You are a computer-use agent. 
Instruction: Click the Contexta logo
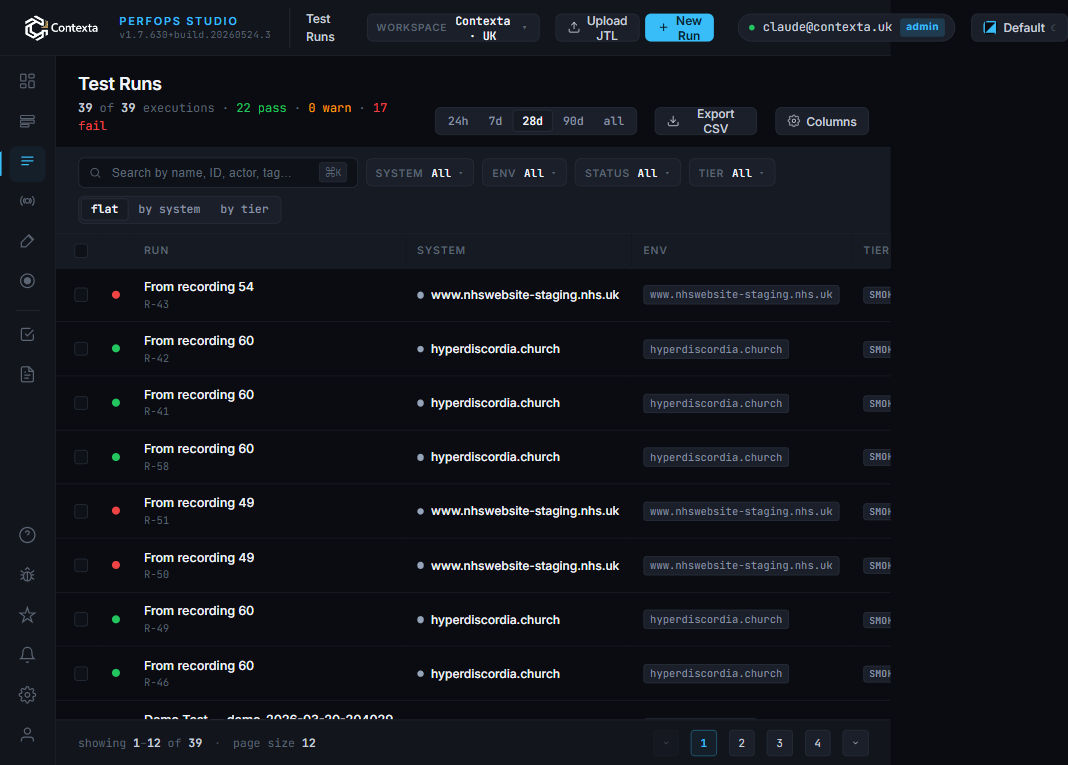point(61,28)
